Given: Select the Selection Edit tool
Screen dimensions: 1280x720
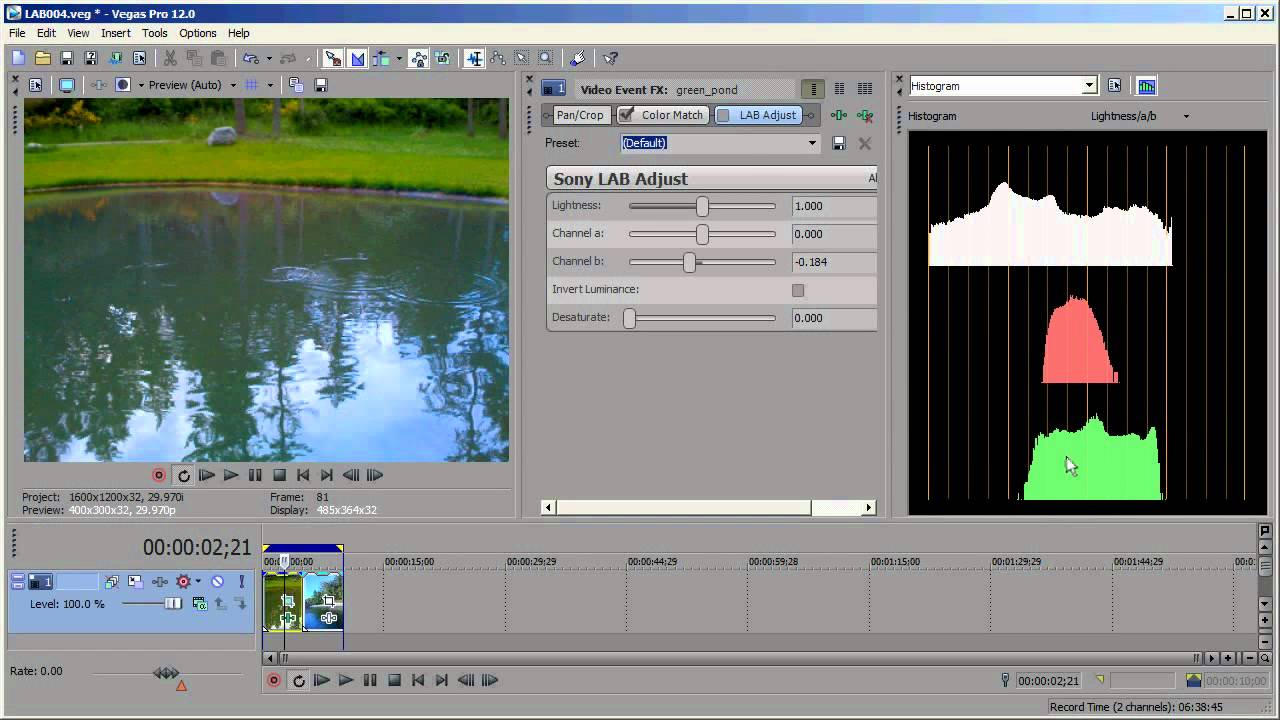Looking at the screenshot, I should [521, 59].
